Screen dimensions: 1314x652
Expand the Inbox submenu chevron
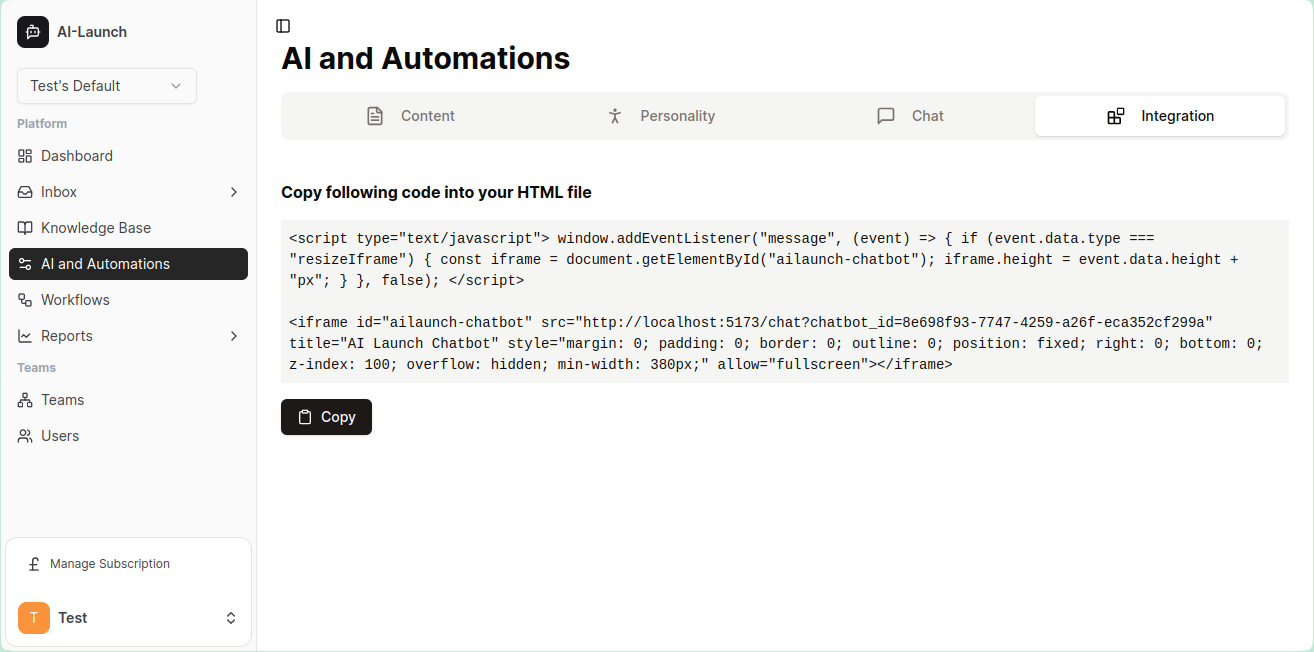tap(234, 192)
